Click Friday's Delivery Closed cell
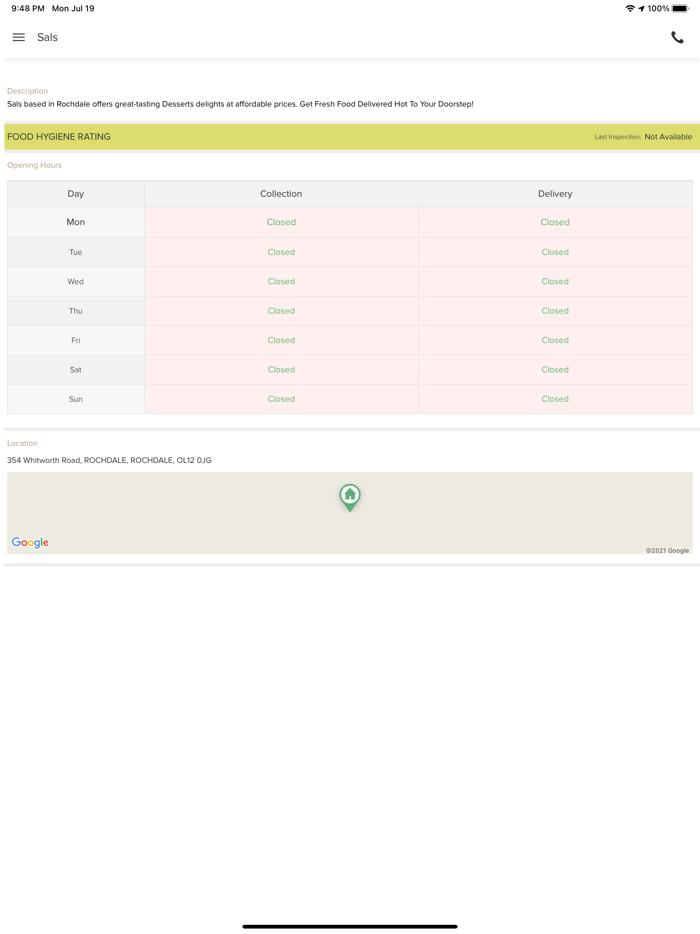The image size is (700, 934). point(555,340)
